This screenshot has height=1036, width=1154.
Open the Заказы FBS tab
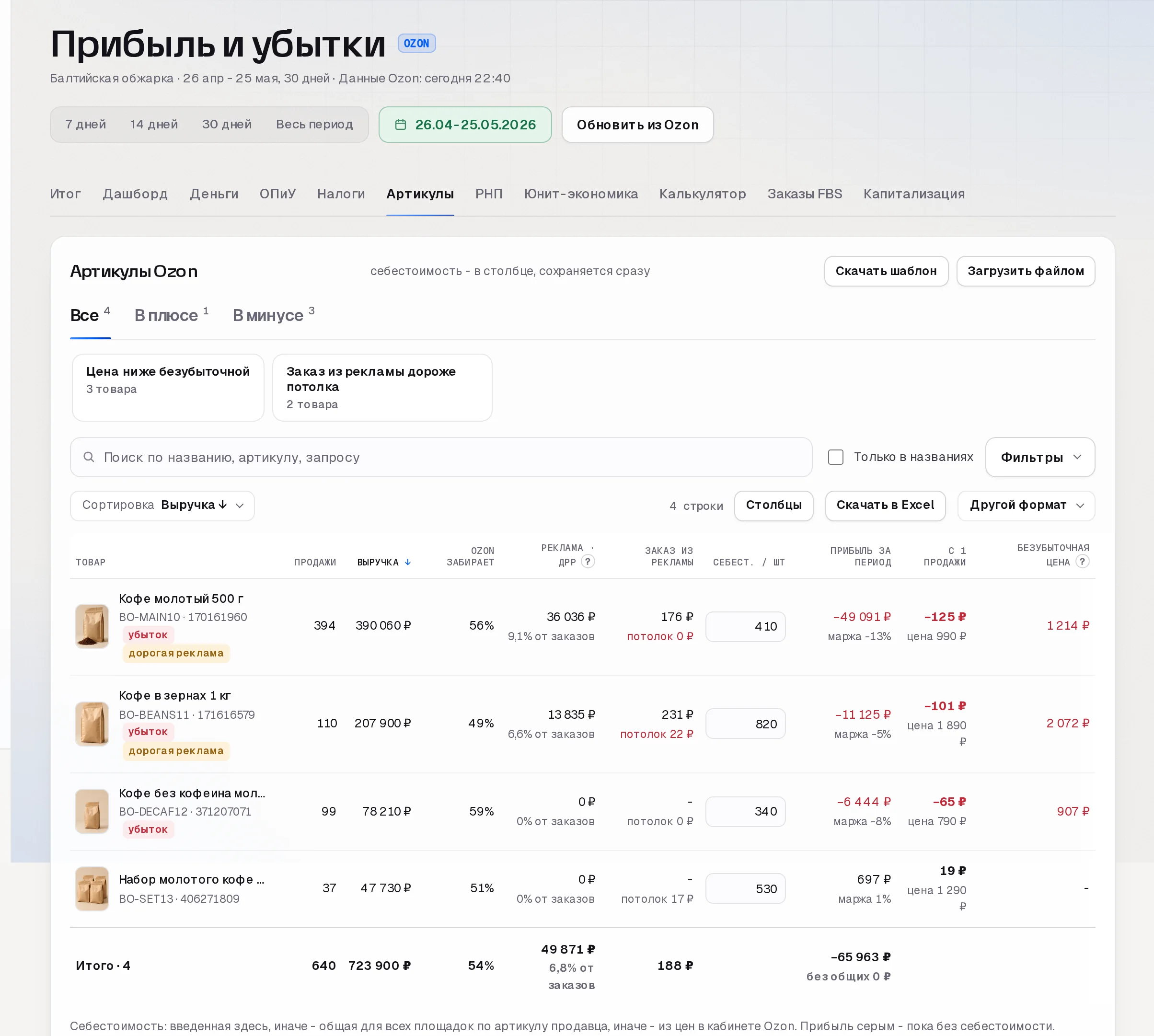coord(805,194)
